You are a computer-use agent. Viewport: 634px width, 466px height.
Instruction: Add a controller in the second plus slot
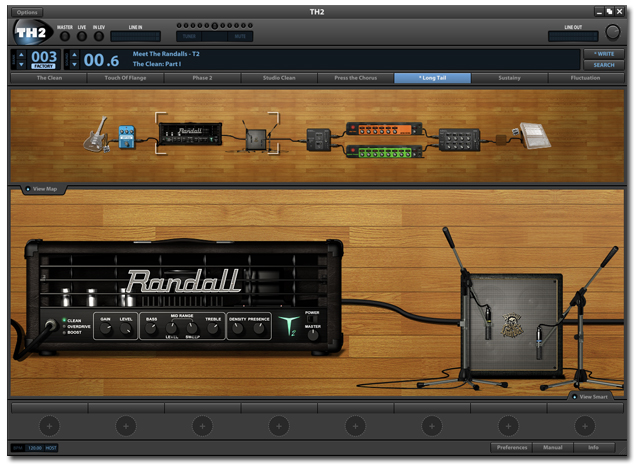pos(126,426)
